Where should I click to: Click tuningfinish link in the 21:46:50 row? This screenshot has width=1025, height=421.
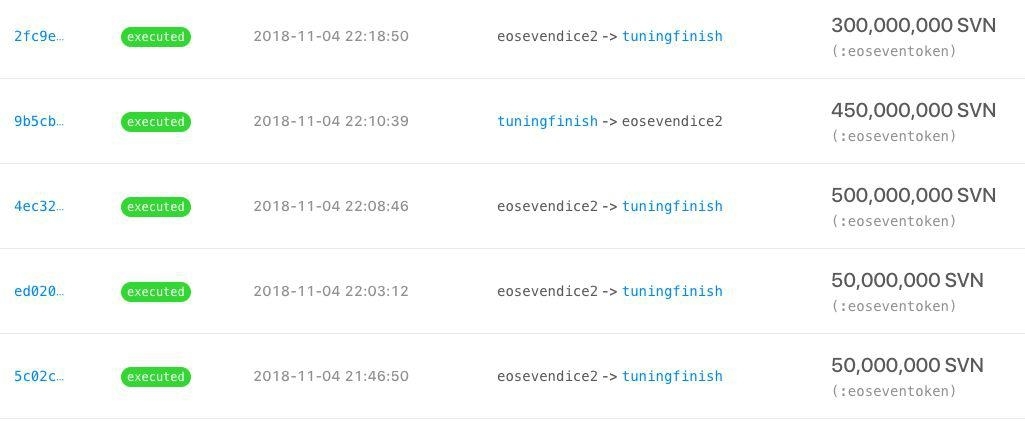(x=672, y=377)
